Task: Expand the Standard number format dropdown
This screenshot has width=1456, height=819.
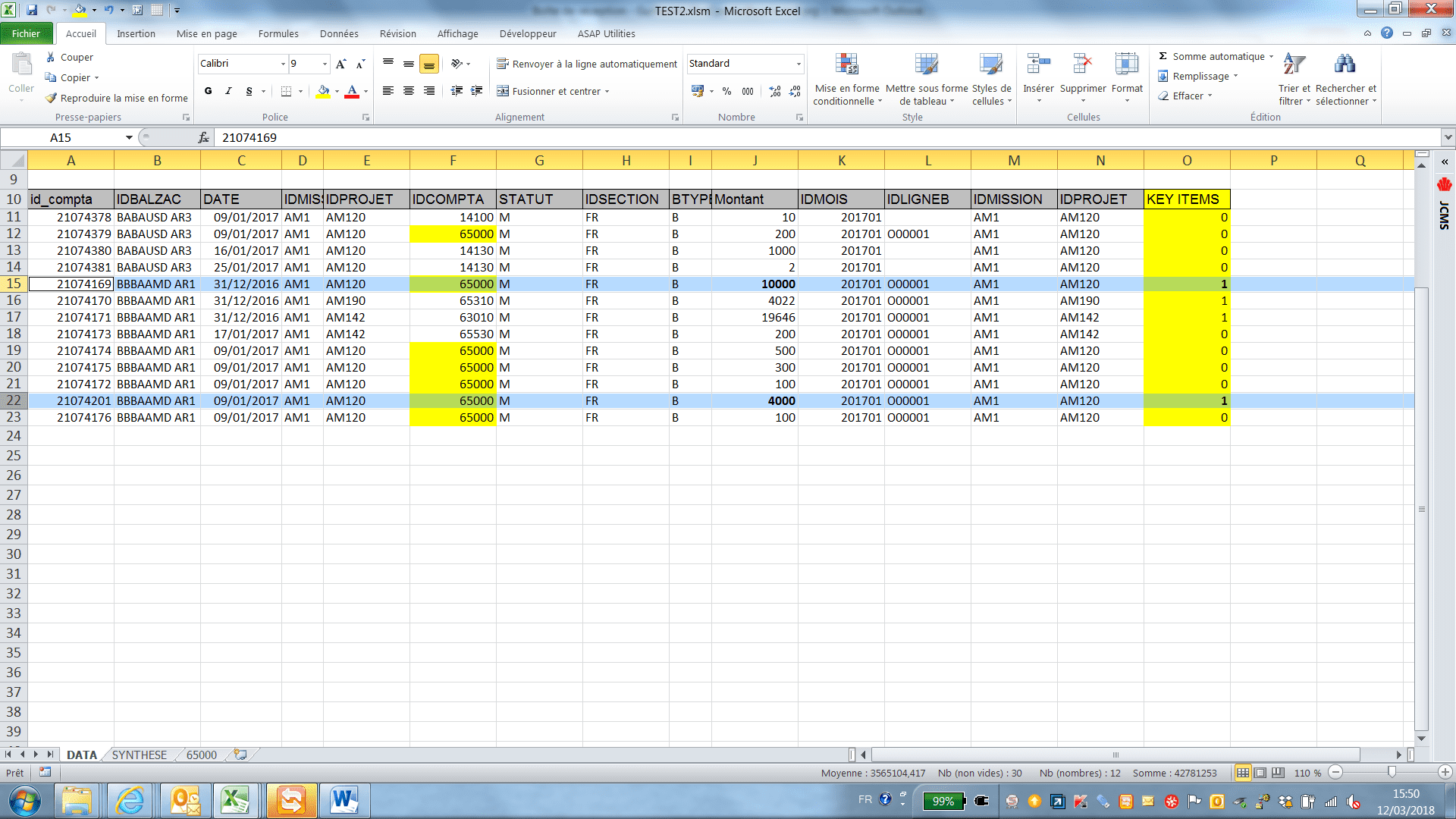Action: (799, 64)
